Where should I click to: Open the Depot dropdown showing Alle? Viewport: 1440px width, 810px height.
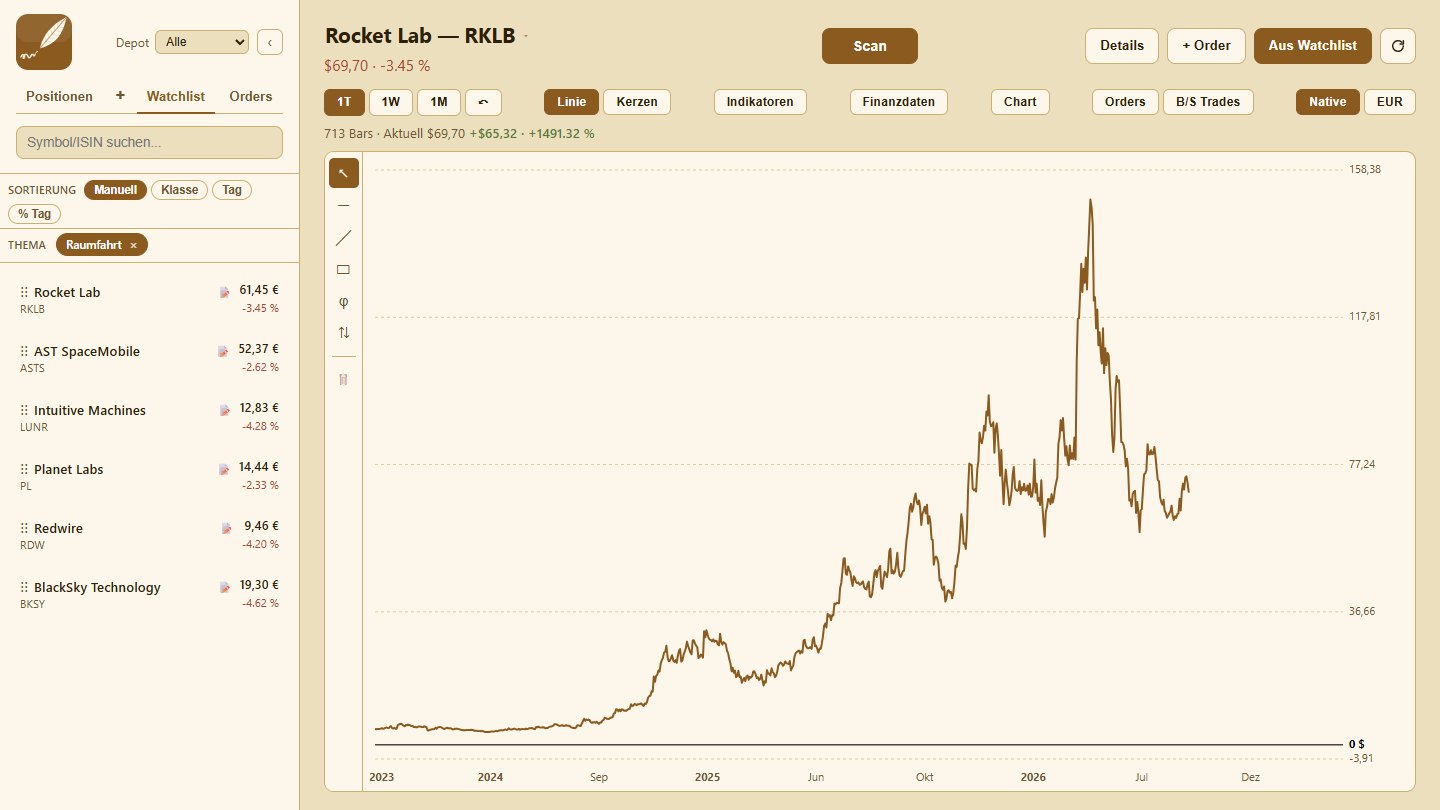202,42
